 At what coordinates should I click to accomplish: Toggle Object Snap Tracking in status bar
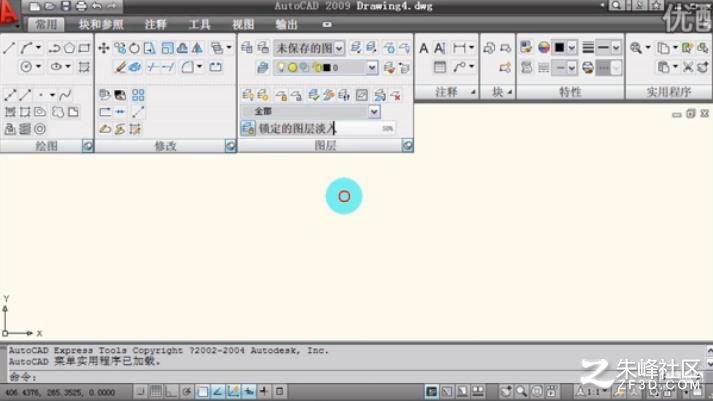(218, 391)
